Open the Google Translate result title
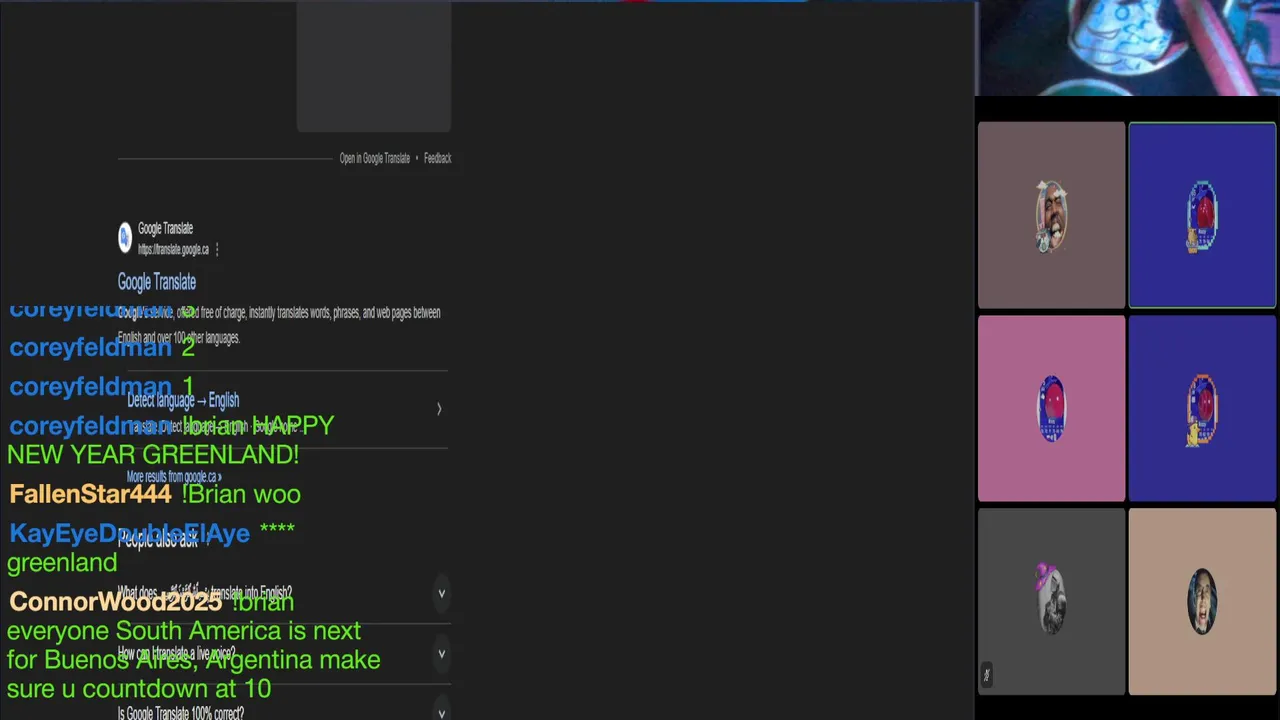Image resolution: width=1280 pixels, height=720 pixels. (157, 282)
